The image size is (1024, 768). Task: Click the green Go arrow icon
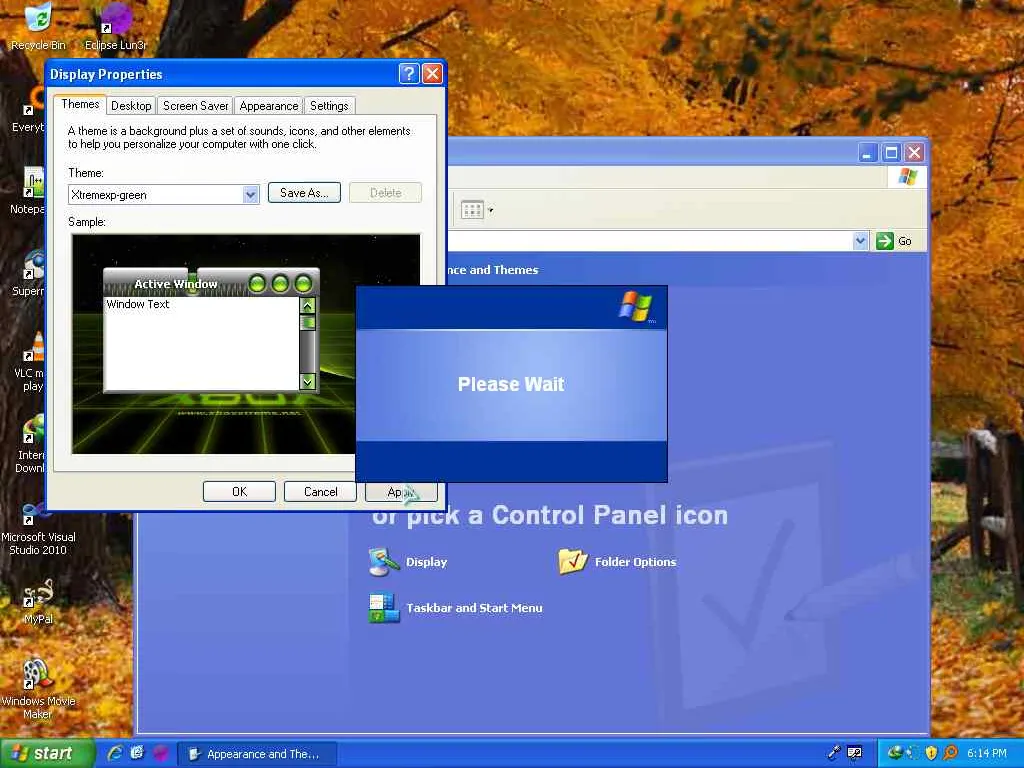pyautogui.click(x=884, y=241)
